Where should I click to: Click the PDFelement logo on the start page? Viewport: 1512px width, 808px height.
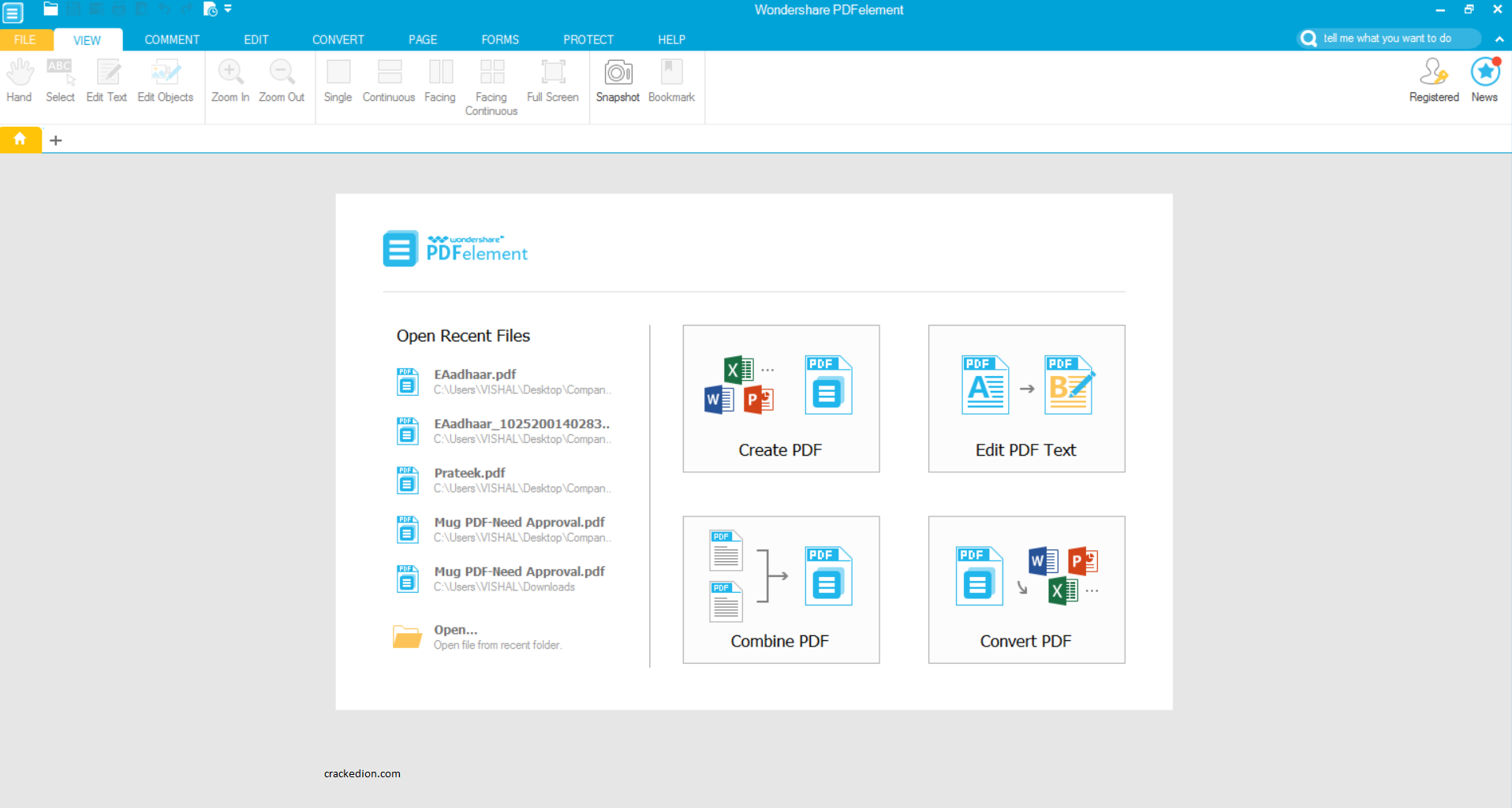tap(455, 249)
